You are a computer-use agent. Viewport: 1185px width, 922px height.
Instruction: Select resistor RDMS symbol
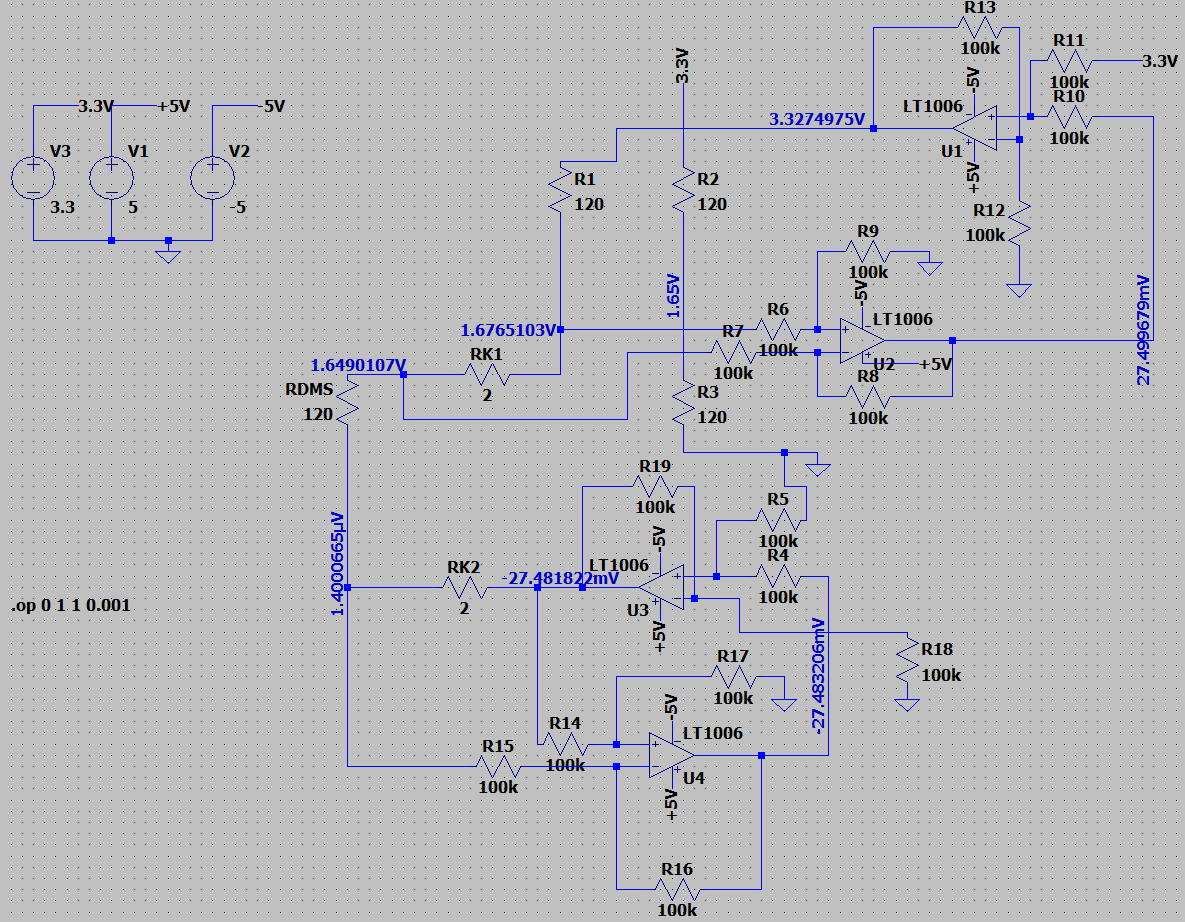pyautogui.click(x=347, y=401)
